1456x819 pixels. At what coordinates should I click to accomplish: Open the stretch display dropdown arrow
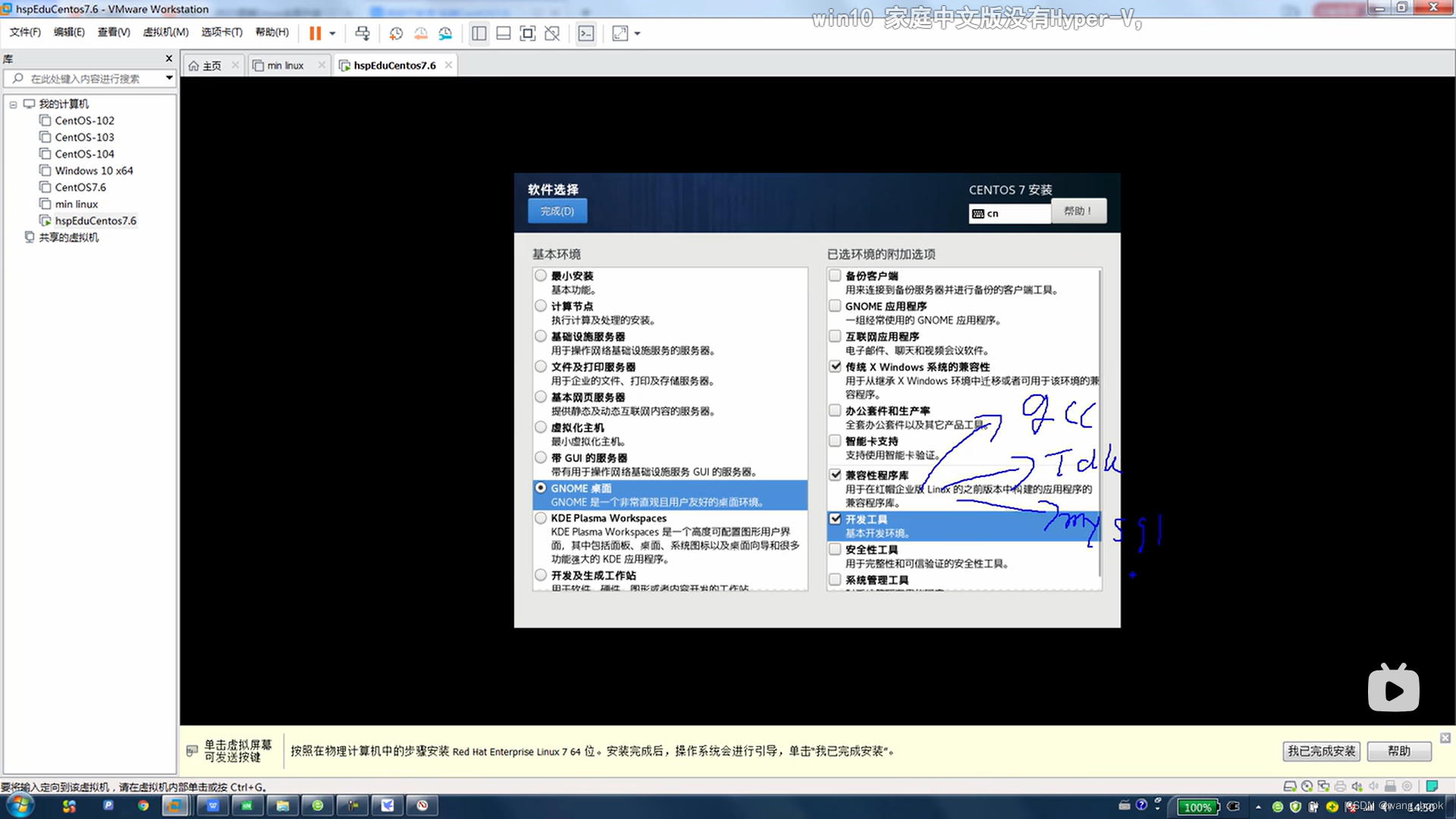click(637, 33)
